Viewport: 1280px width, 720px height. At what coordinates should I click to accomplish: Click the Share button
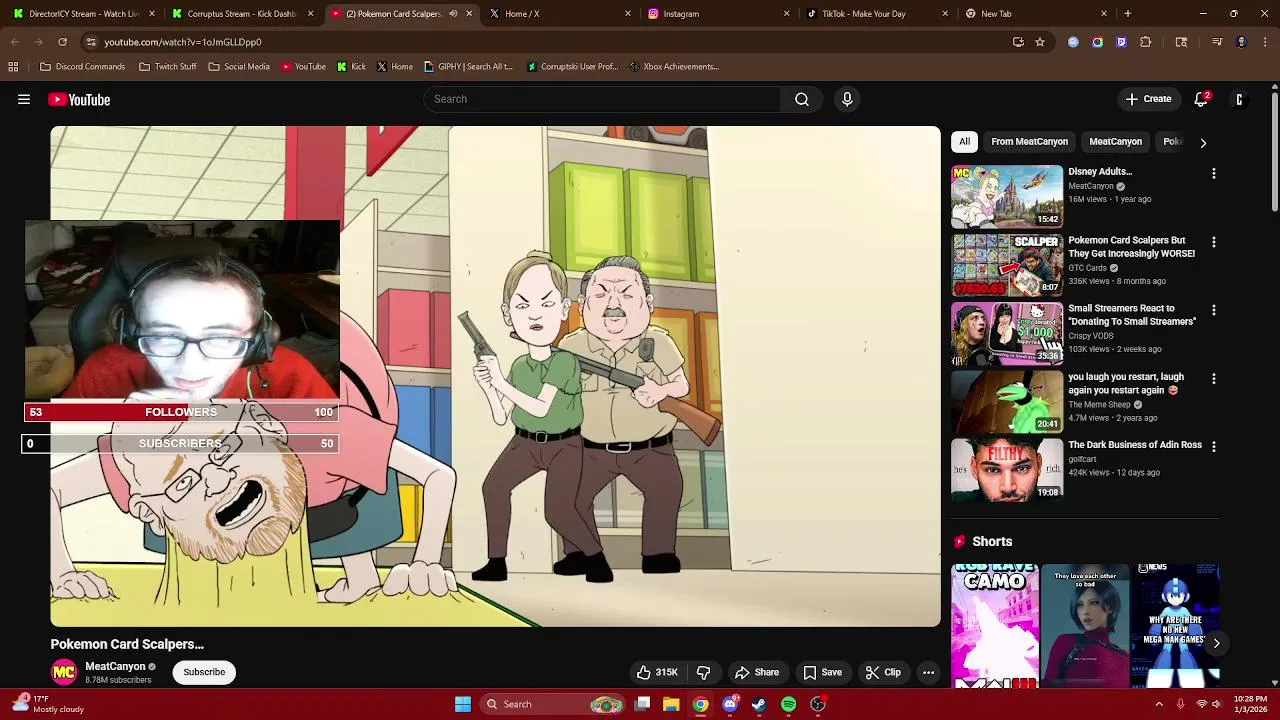[756, 672]
